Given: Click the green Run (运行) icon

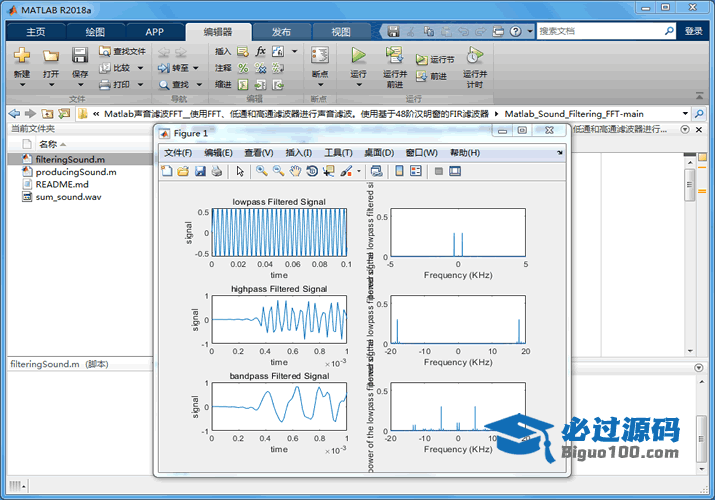Looking at the screenshot, I should tap(358, 55).
